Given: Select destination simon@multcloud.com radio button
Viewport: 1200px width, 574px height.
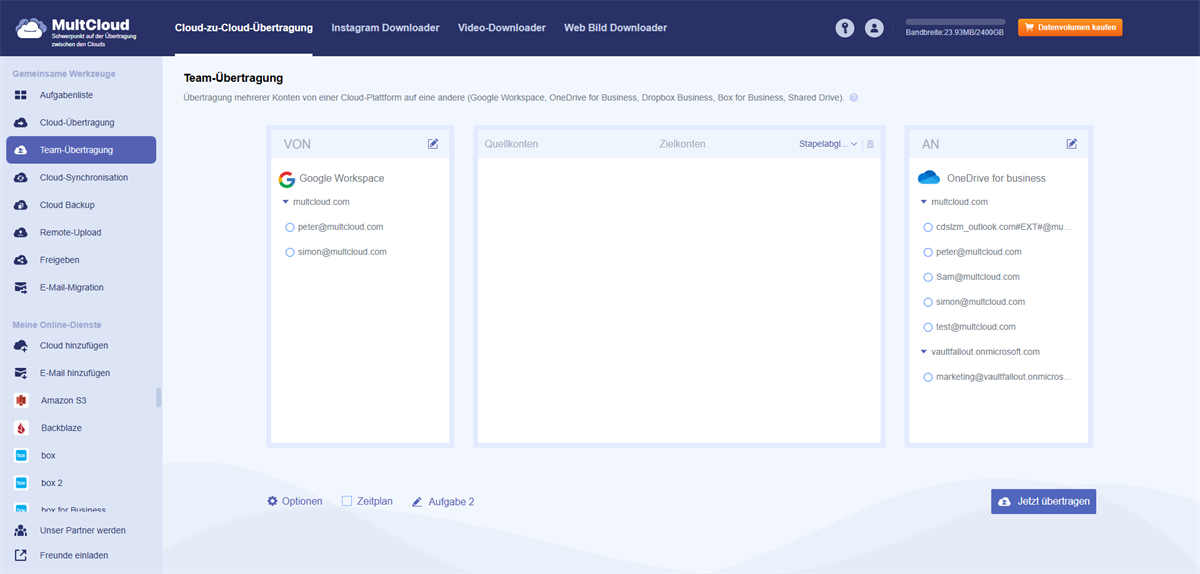Looking at the screenshot, I should click(x=928, y=302).
